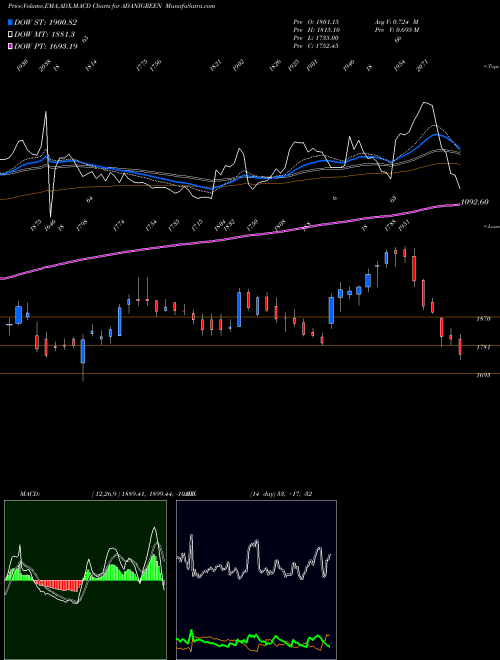Click the magenta DOW PT legend swatch
Screen dimensions: 500x660
11,46
